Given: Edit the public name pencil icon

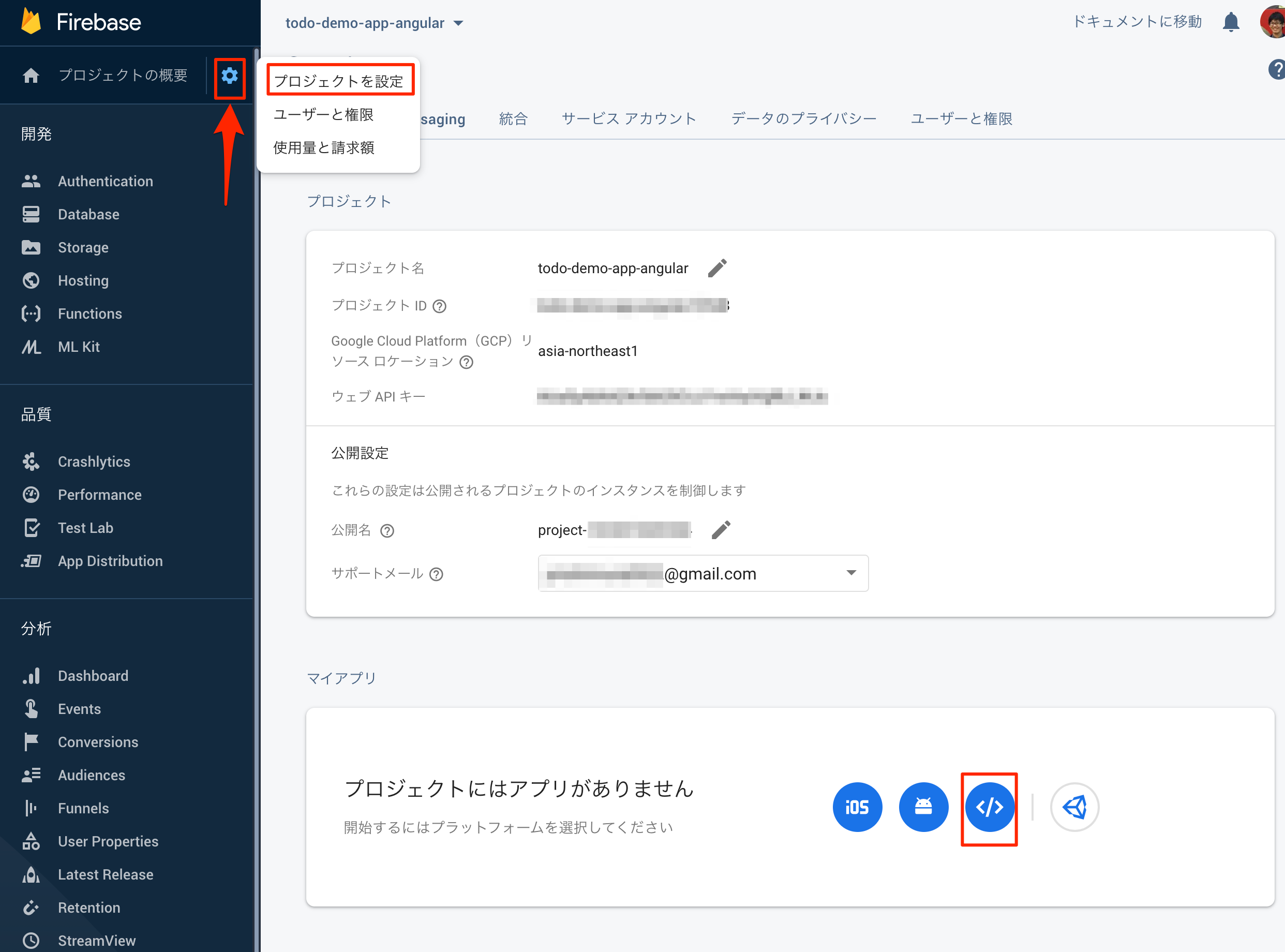Looking at the screenshot, I should coord(721,530).
